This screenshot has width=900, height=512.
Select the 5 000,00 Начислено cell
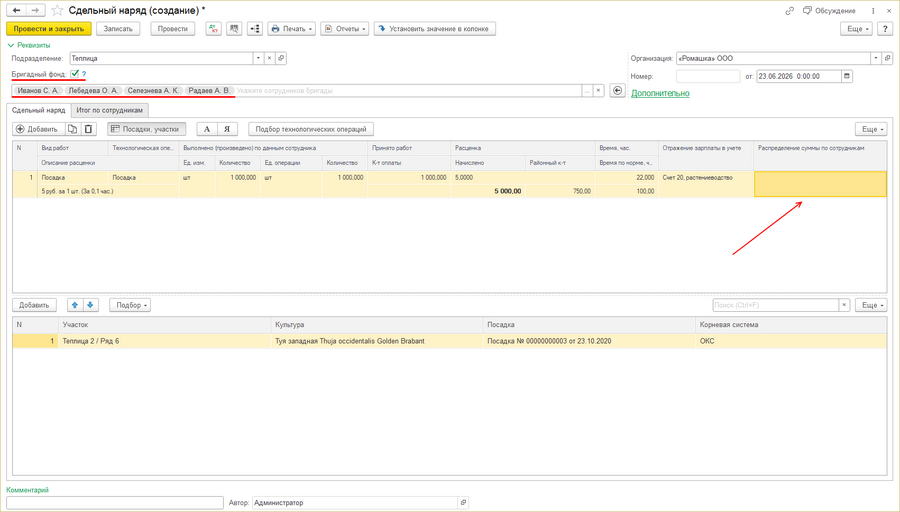(x=487, y=191)
